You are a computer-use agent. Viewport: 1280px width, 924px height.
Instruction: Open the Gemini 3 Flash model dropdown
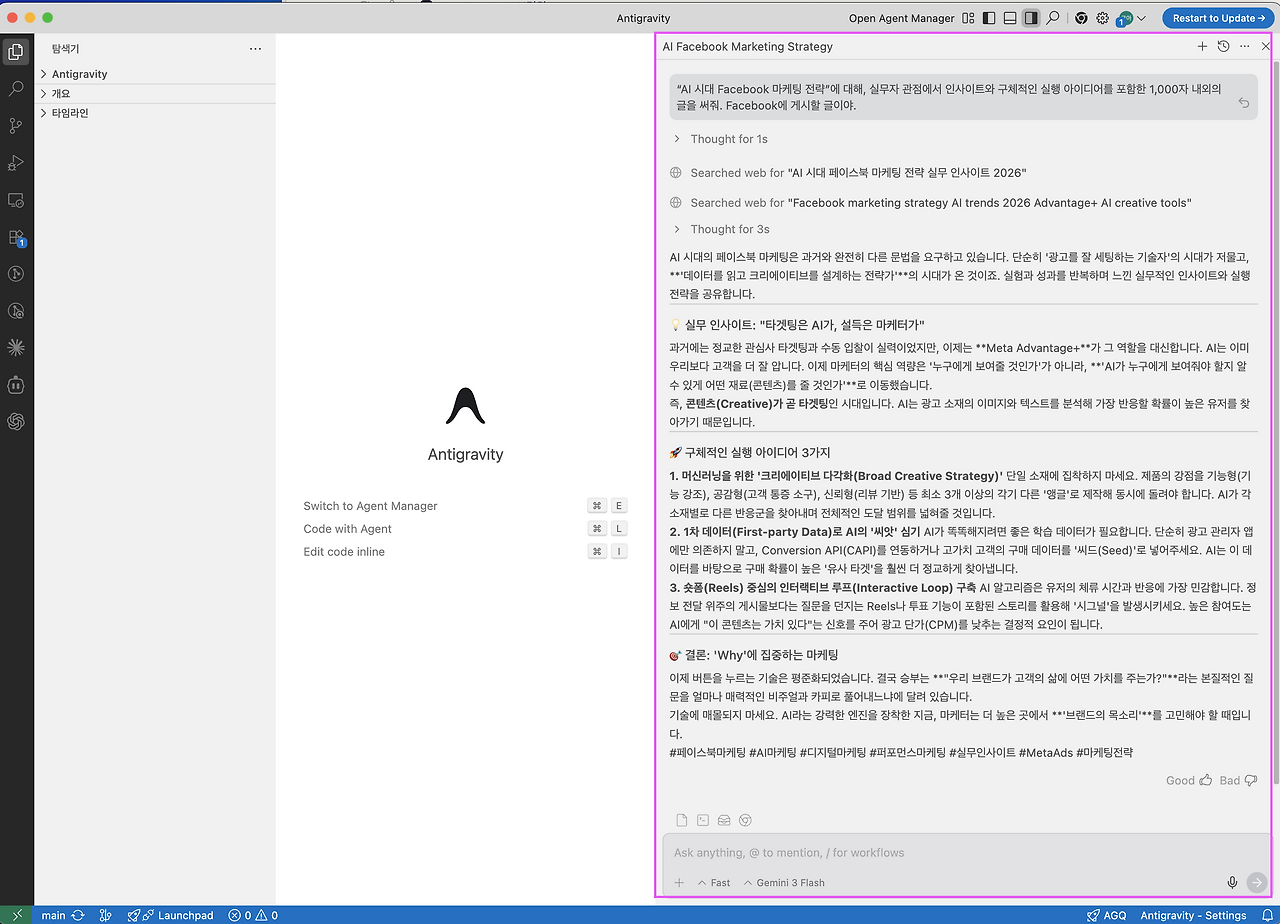point(783,883)
